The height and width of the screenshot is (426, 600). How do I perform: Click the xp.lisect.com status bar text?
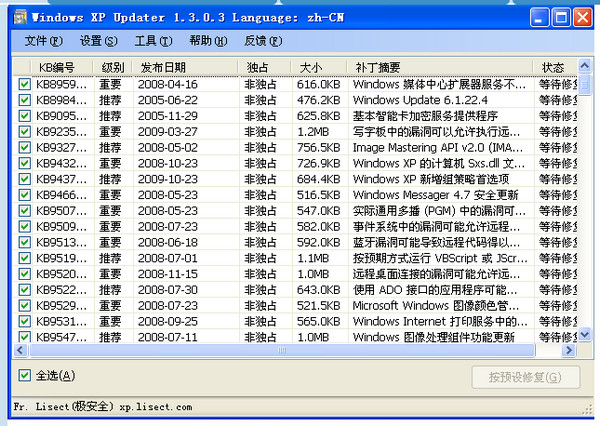[156, 407]
